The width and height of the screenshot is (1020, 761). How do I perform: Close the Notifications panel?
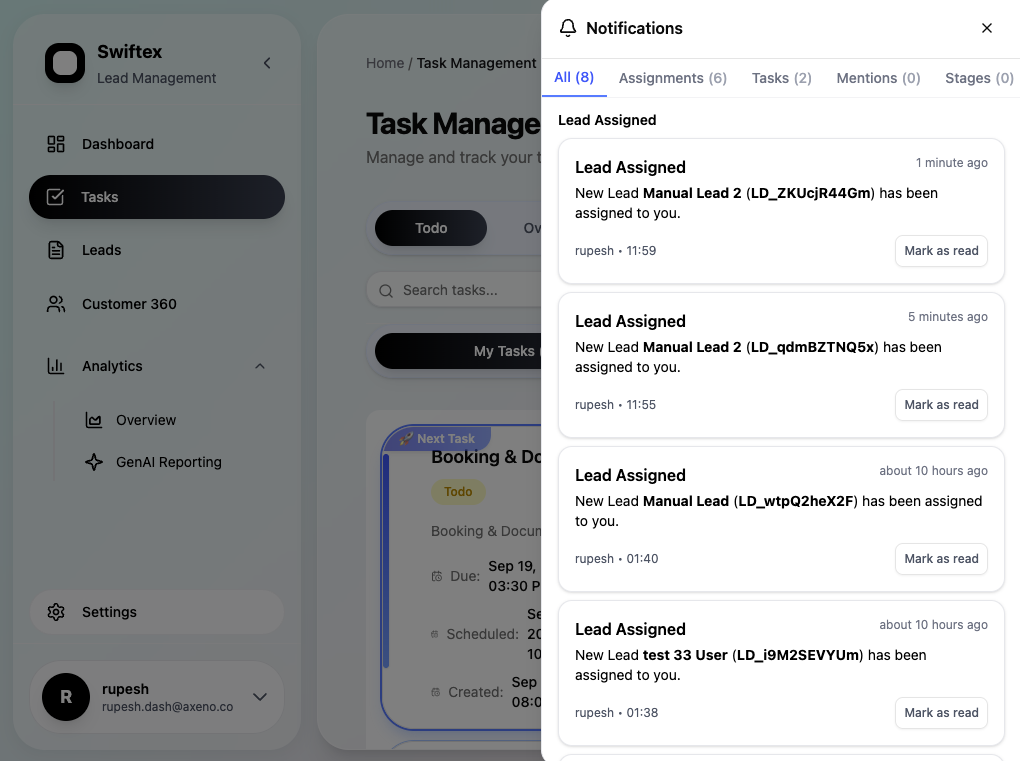coord(987,28)
